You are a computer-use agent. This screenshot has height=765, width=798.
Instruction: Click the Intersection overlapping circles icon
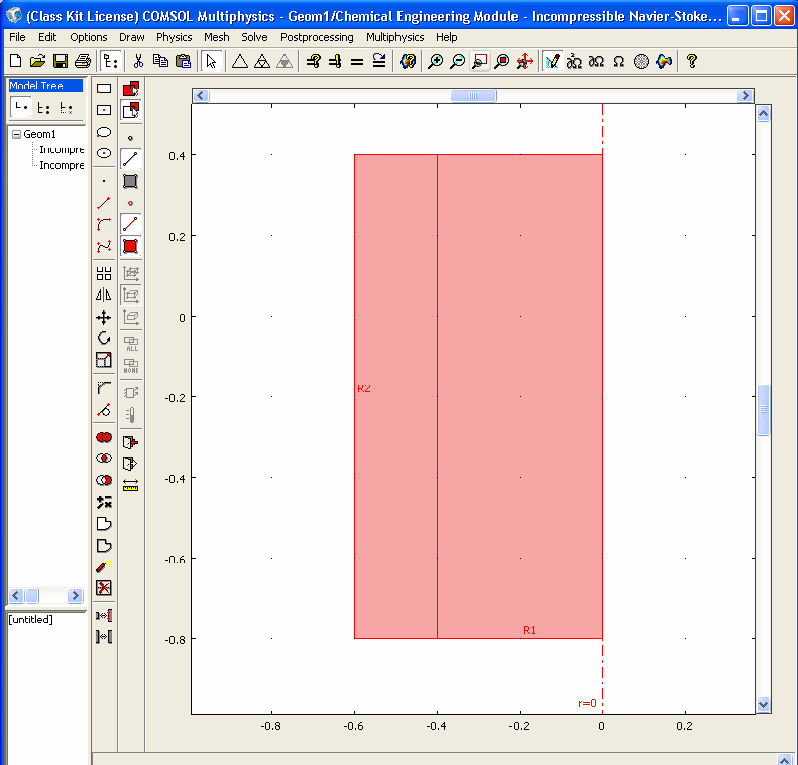104,459
